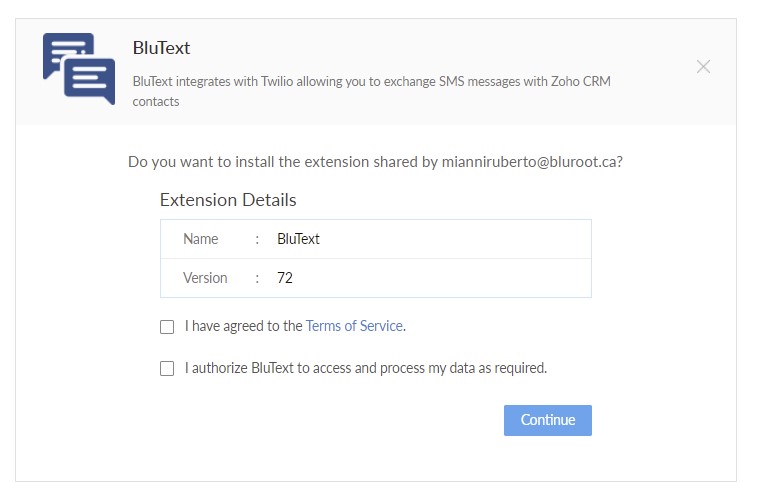Click the version number 72
Viewport: 758px width, 504px height.
tap(285, 278)
